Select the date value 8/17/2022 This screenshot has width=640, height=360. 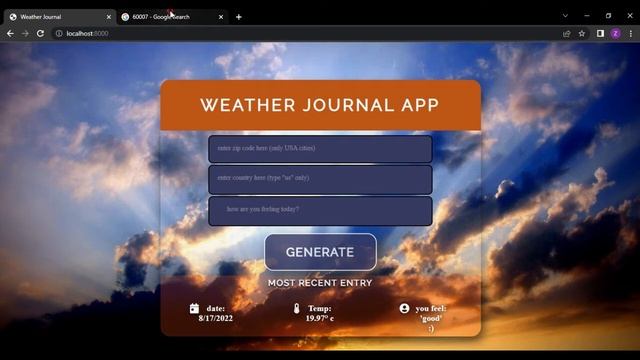point(216,318)
